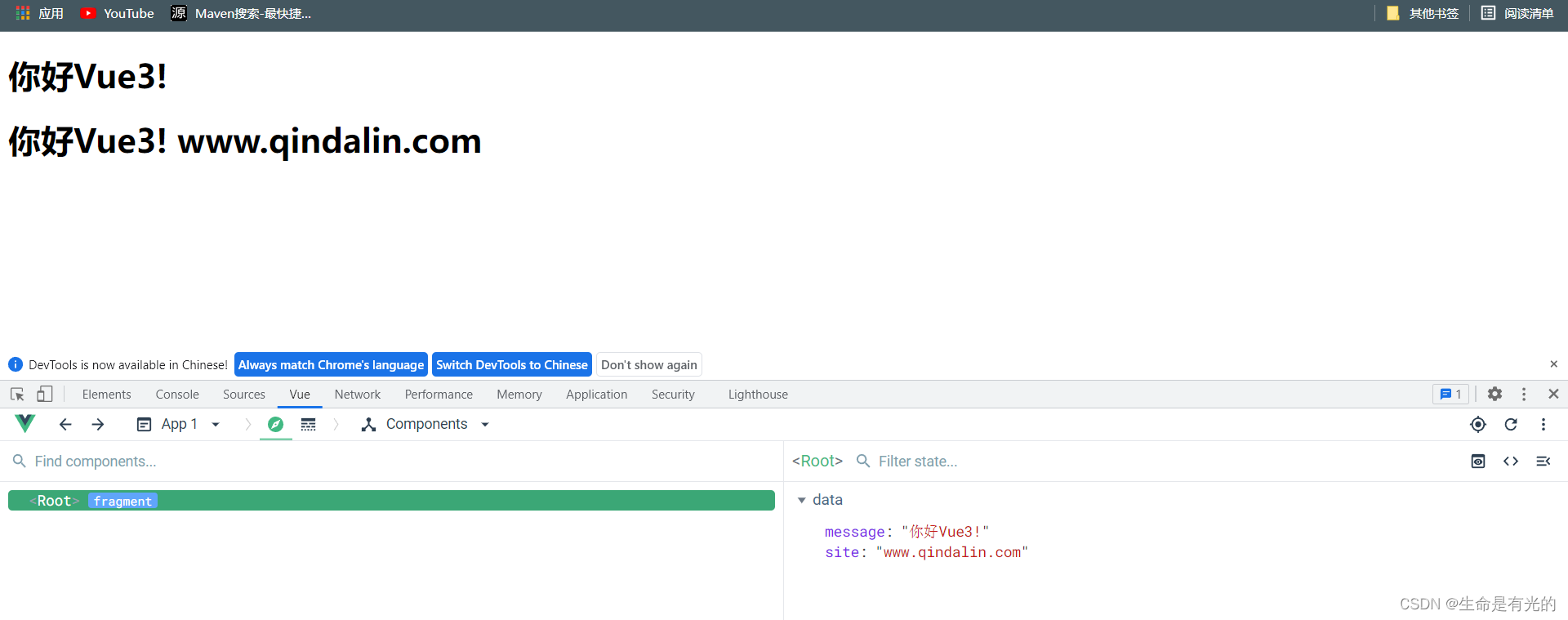Image resolution: width=1568 pixels, height=620 pixels.
Task: Click the inspector options lines icon
Action: pos(1543,462)
